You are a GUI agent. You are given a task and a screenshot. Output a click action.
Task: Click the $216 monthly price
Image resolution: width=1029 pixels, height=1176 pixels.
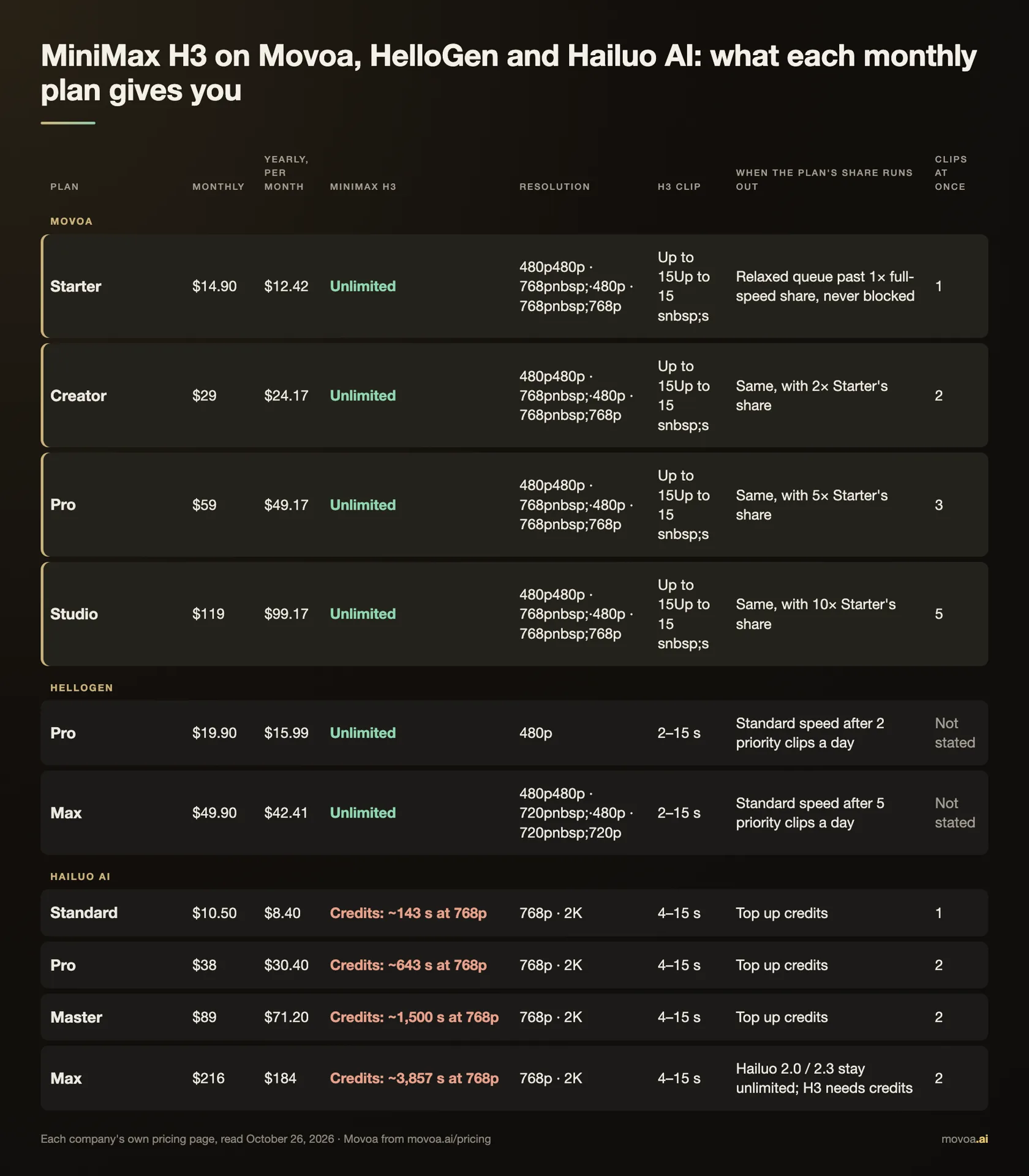coord(208,1078)
